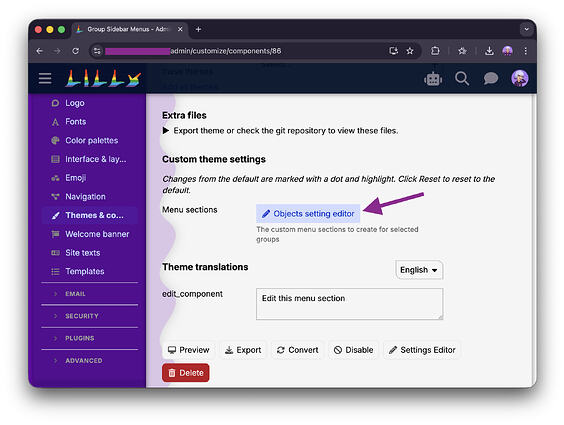
Task: Open the AI bot robot icon
Action: click(x=433, y=78)
